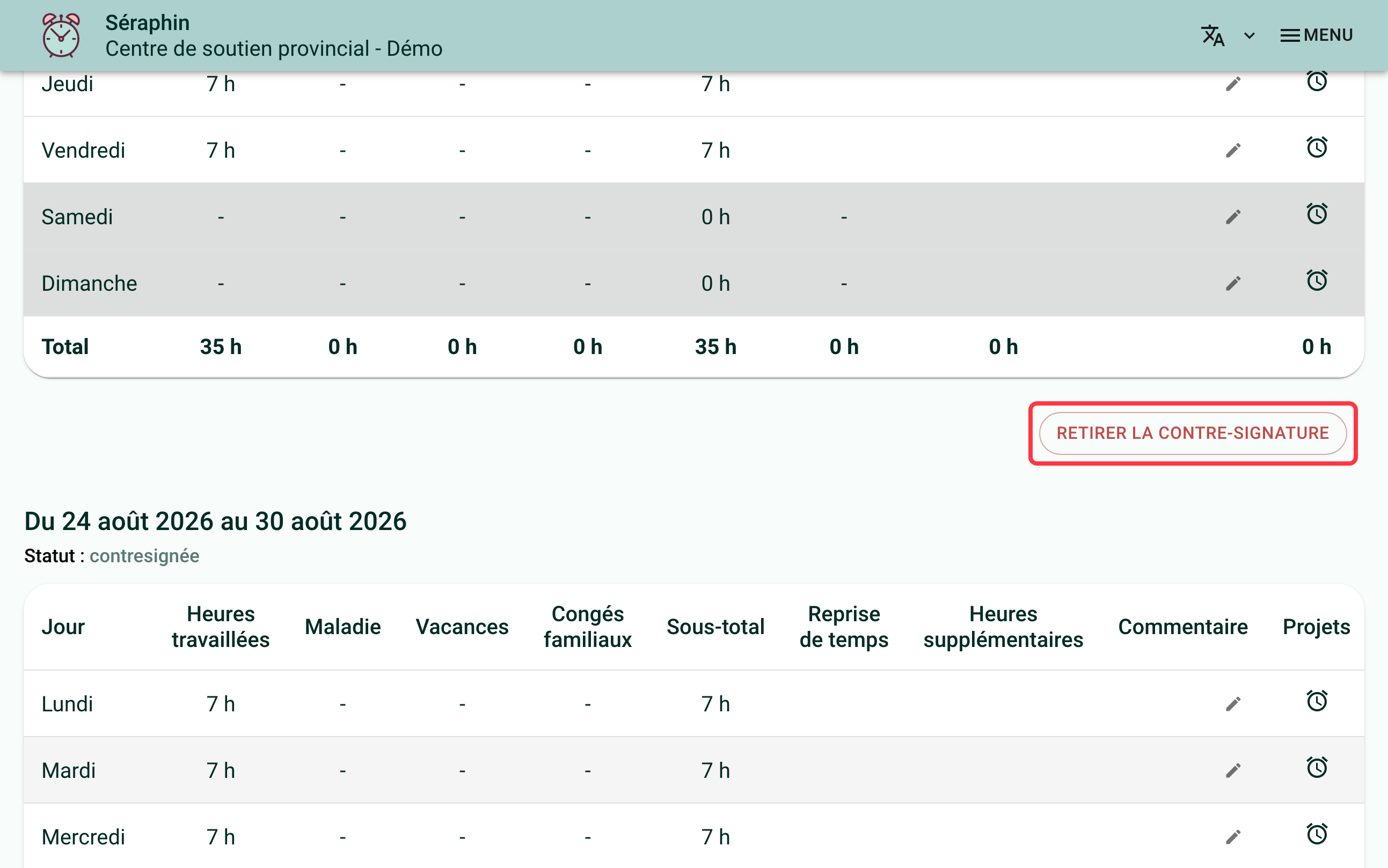Open the language translation icon
This screenshot has width=1388, height=868.
[x=1213, y=35]
